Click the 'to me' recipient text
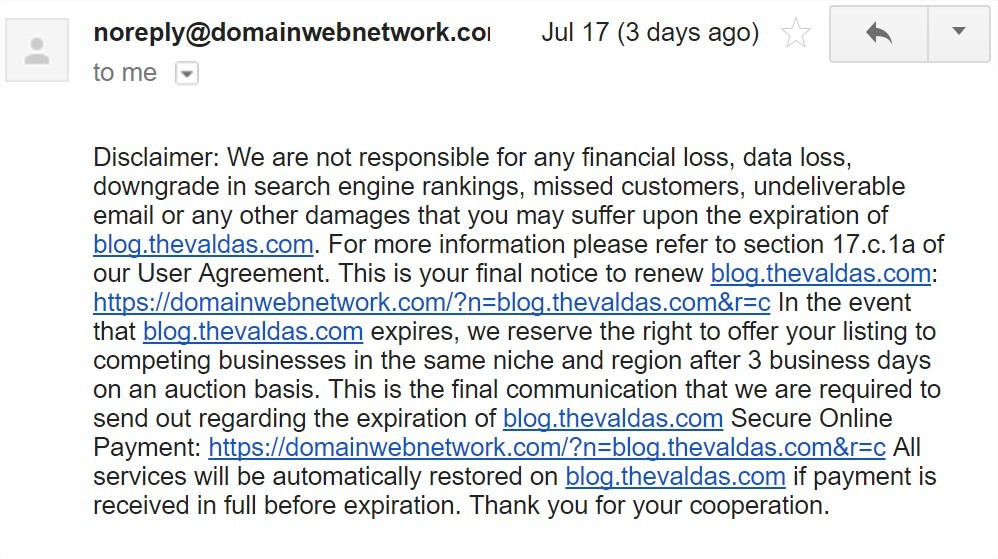 [x=125, y=73]
